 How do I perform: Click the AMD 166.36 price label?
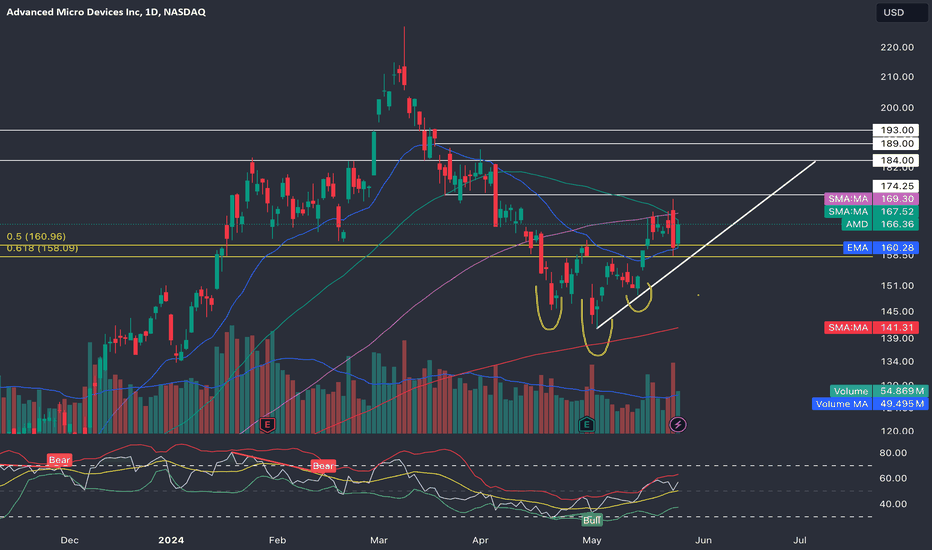point(880,224)
